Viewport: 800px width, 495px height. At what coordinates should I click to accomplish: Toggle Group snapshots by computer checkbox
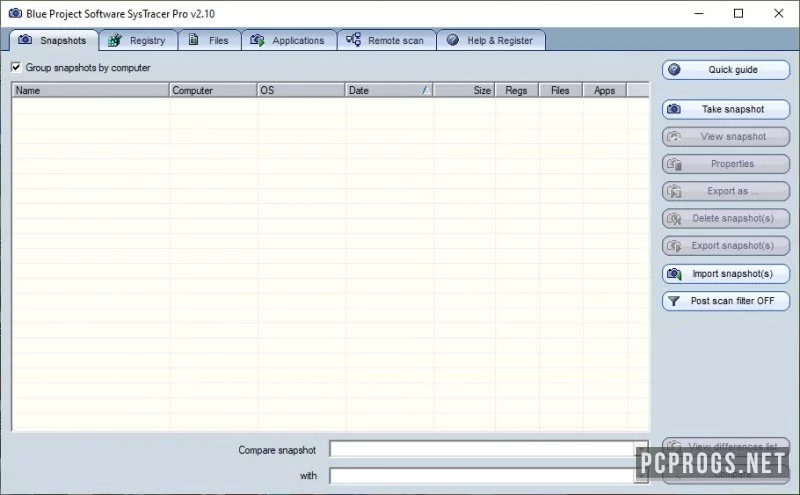[16, 67]
